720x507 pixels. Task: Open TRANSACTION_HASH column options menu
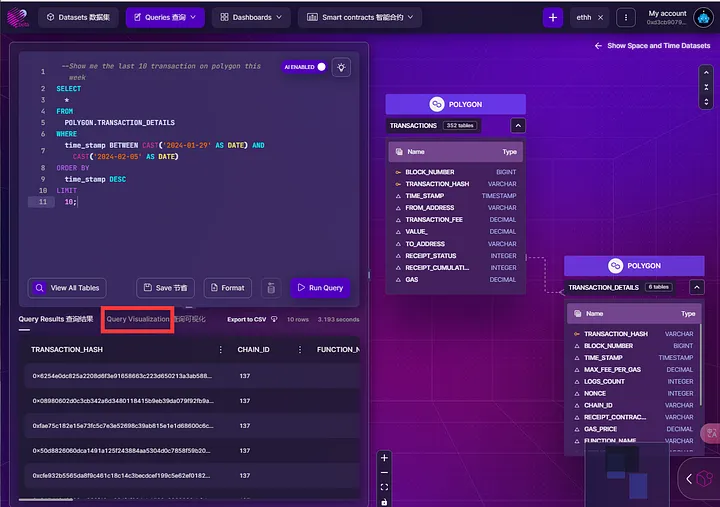tap(220, 350)
